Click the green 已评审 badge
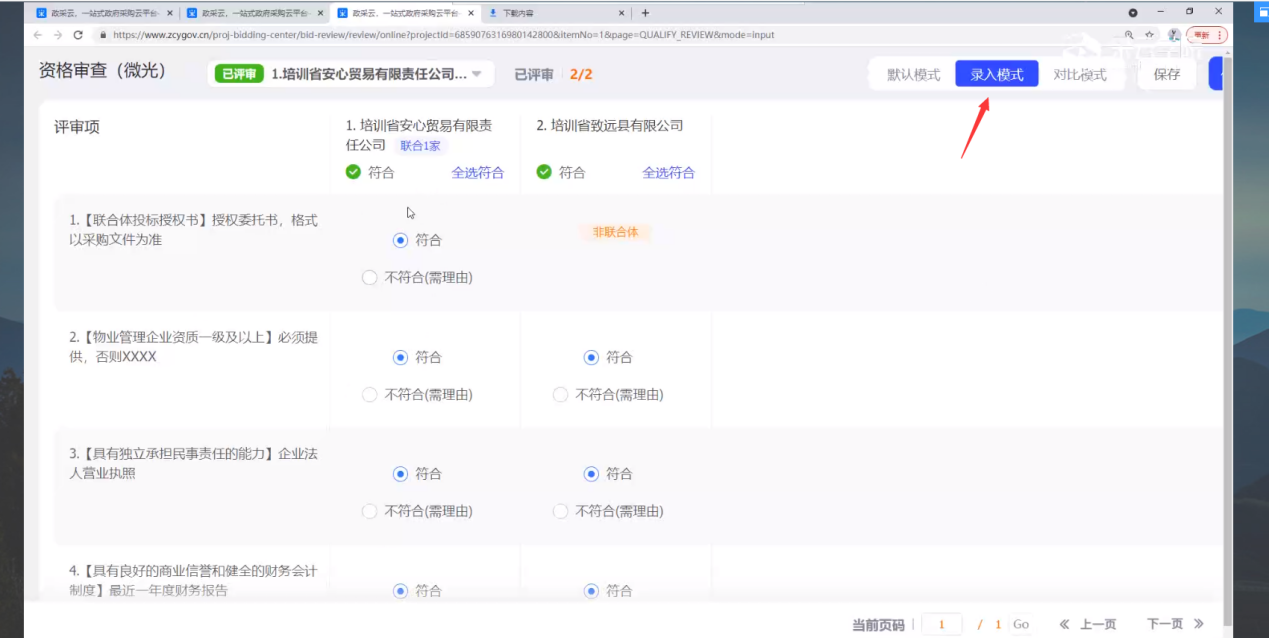Viewport: 1269px width, 638px height. pos(238,74)
